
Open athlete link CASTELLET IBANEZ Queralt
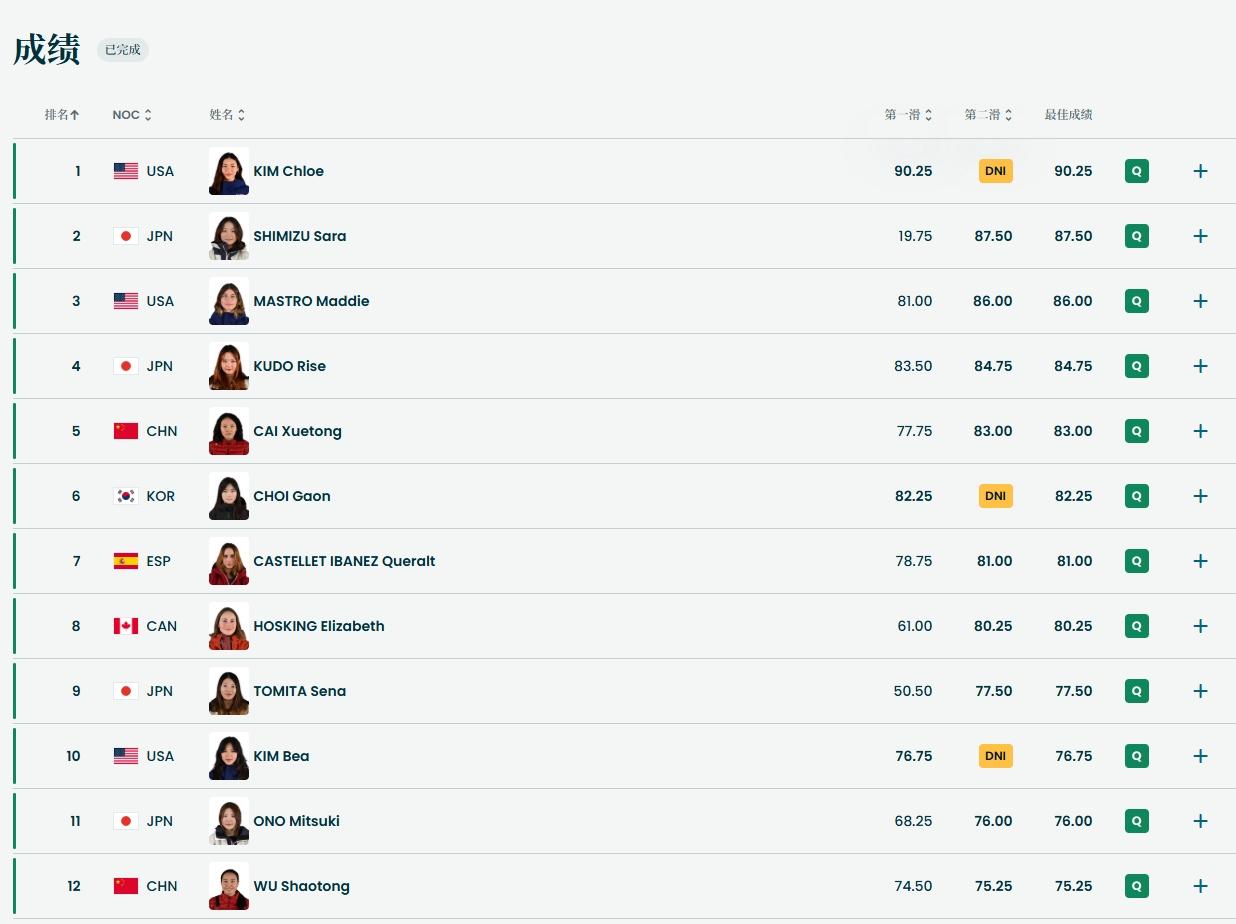344,561
